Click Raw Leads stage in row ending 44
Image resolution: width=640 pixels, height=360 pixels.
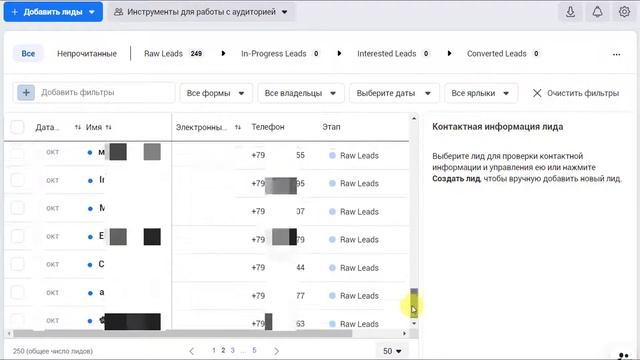click(354, 268)
